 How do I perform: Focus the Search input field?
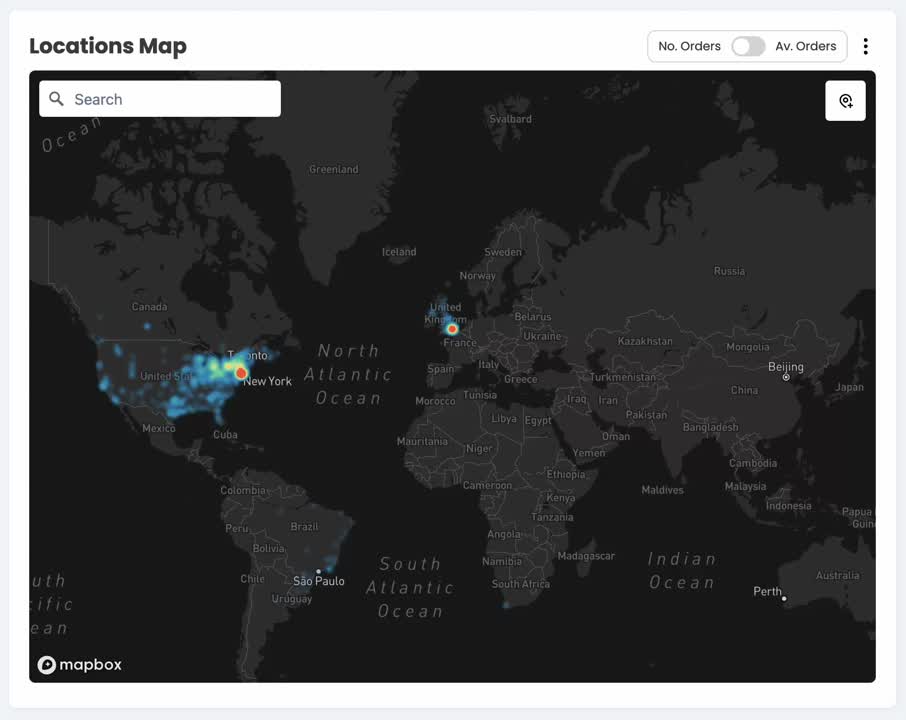tap(170, 99)
